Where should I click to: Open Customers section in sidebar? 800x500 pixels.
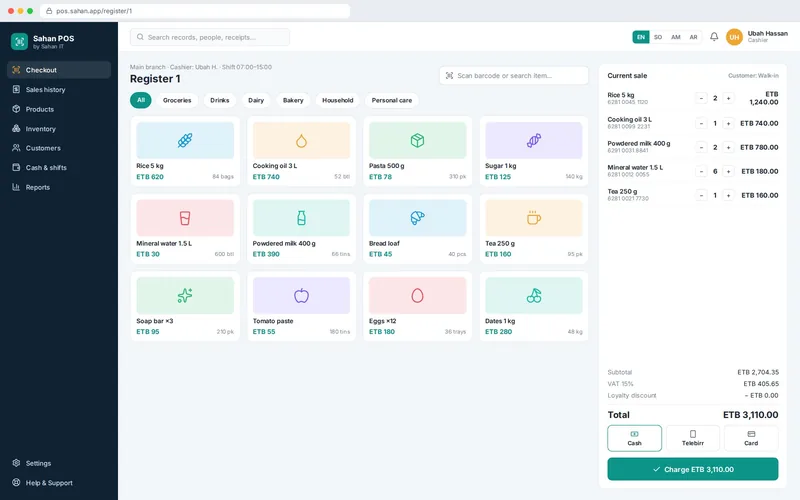(x=59, y=148)
